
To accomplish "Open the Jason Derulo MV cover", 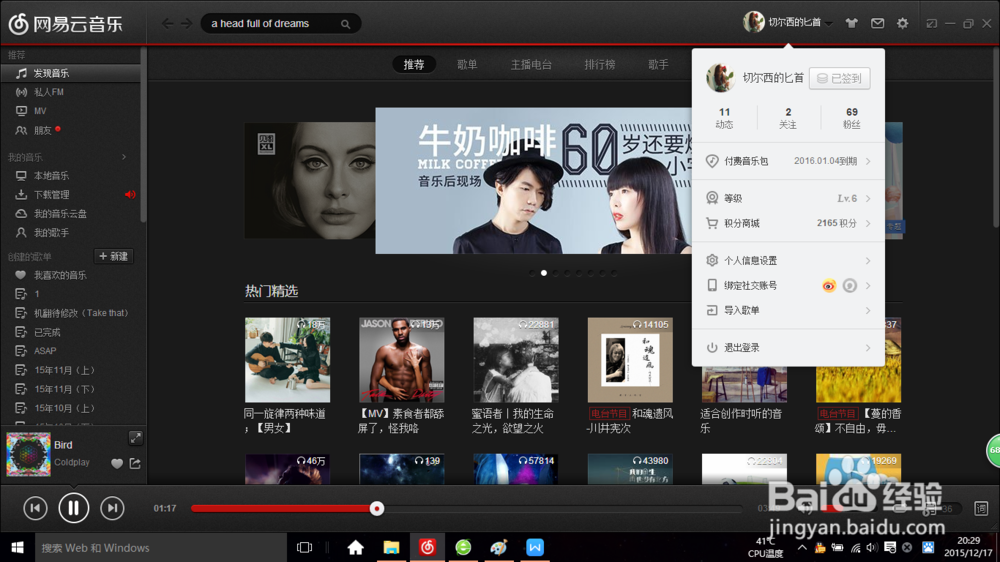I will (x=402, y=360).
